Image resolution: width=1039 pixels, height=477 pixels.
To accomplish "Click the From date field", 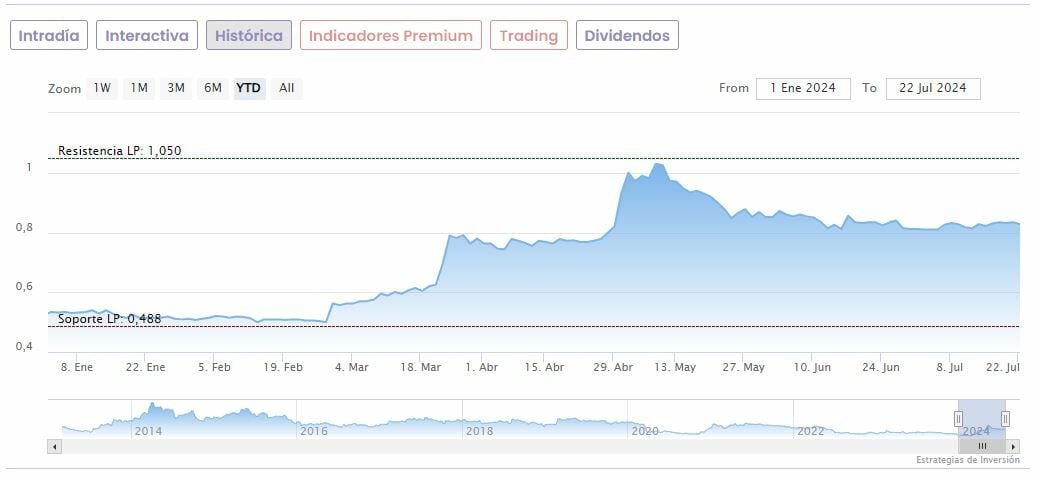I will tap(803, 88).
